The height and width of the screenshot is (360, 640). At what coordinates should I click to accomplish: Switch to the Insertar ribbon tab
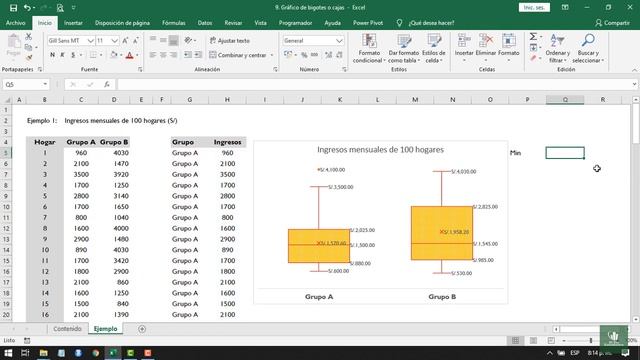[x=73, y=23]
